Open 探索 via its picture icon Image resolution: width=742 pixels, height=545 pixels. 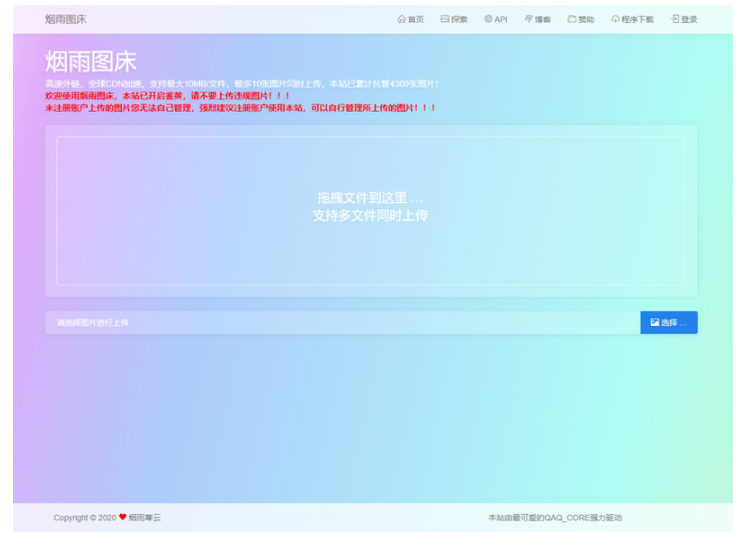445,19
